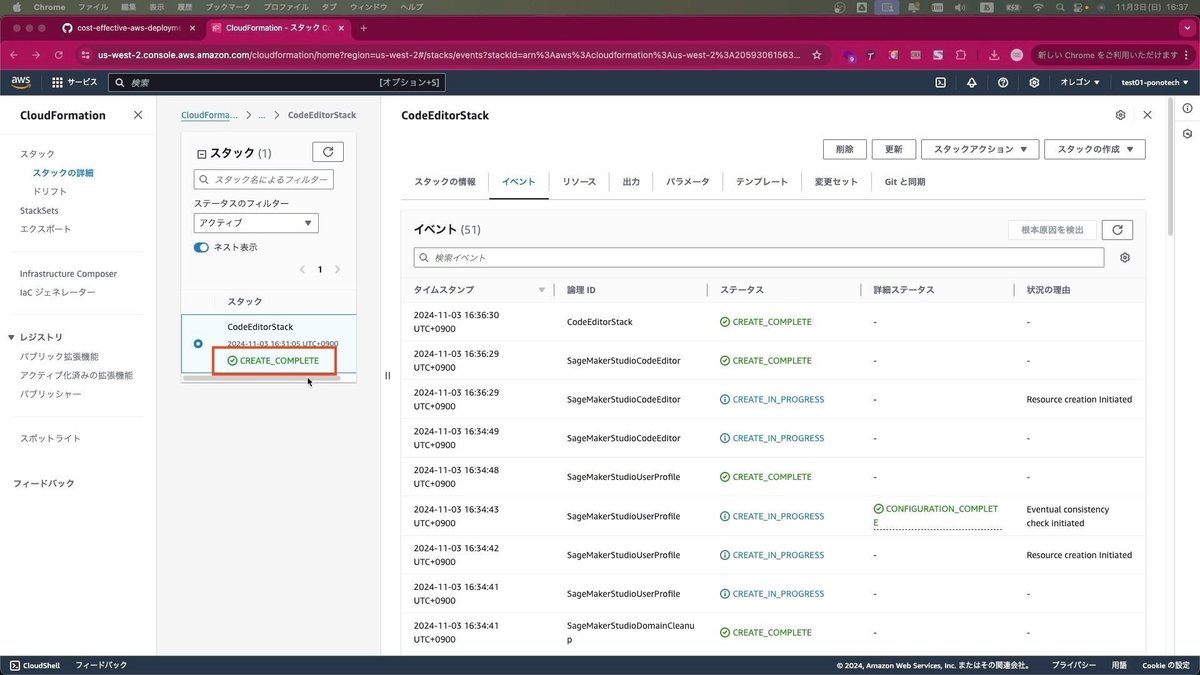This screenshot has height=675, width=1200.
Task: Switch to the テンプレート tab
Action: pos(762,182)
